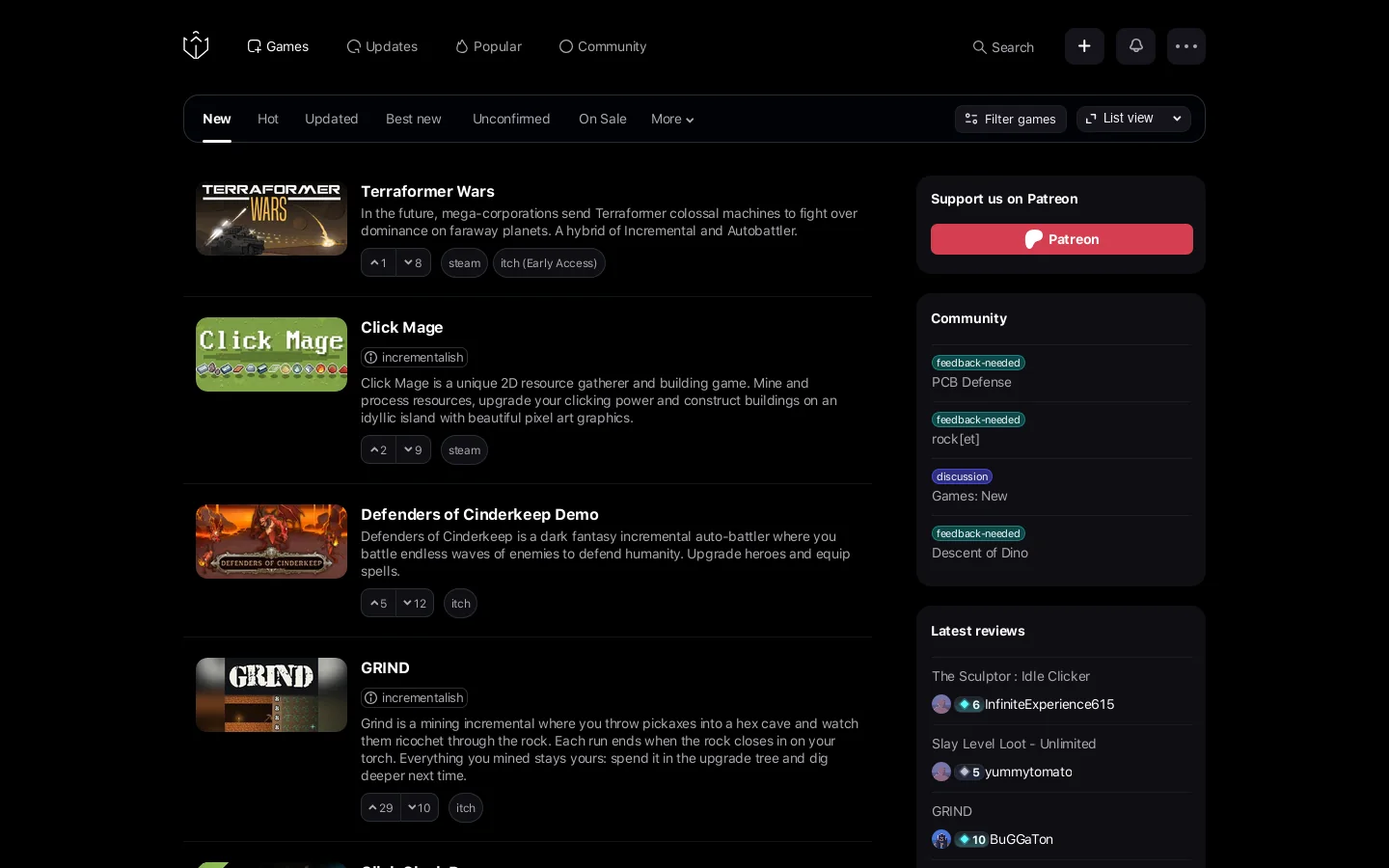The image size is (1389, 868).
Task: Open the Games: New discussion
Action: click(x=969, y=496)
